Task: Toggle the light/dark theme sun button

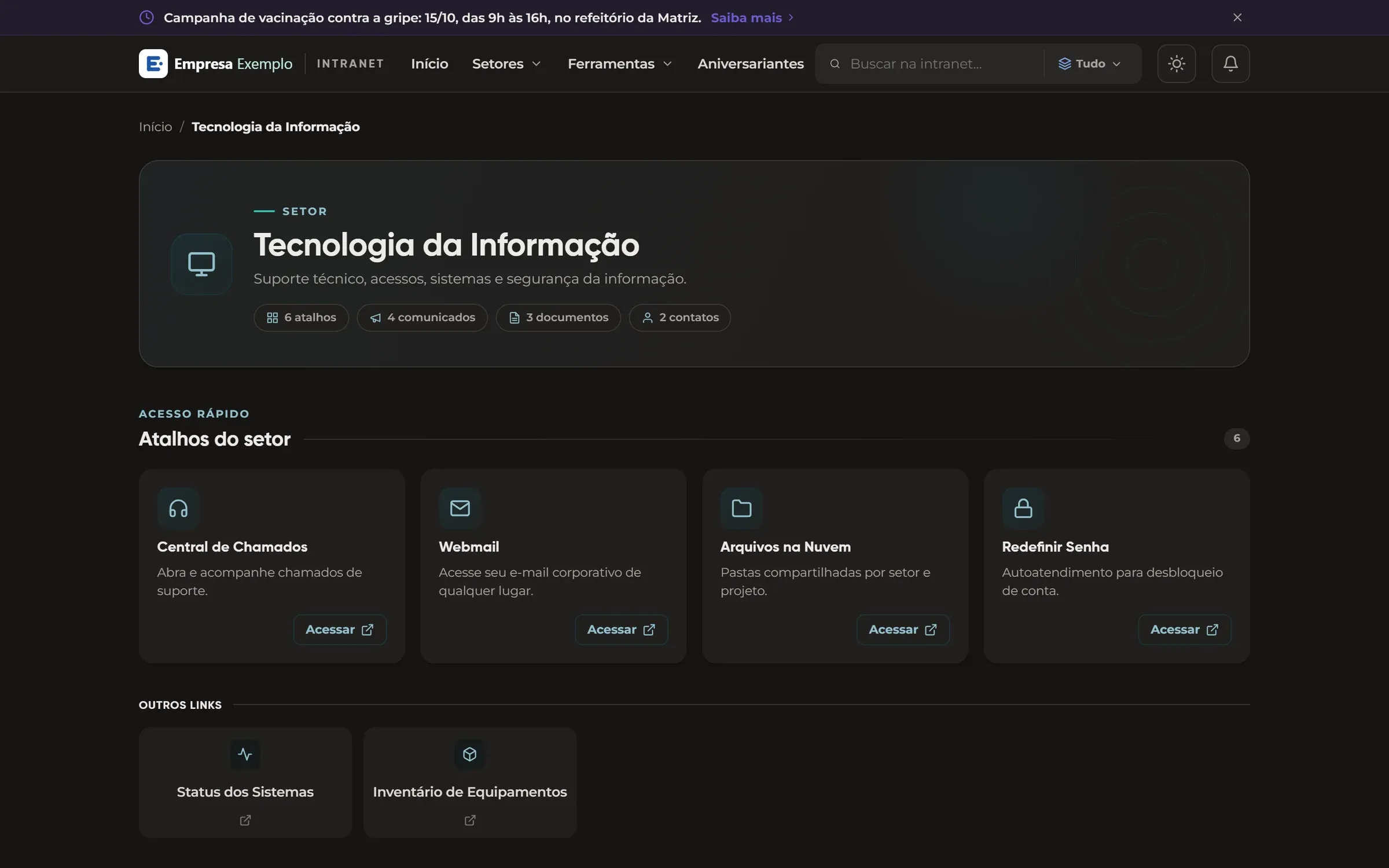Action: [x=1177, y=64]
